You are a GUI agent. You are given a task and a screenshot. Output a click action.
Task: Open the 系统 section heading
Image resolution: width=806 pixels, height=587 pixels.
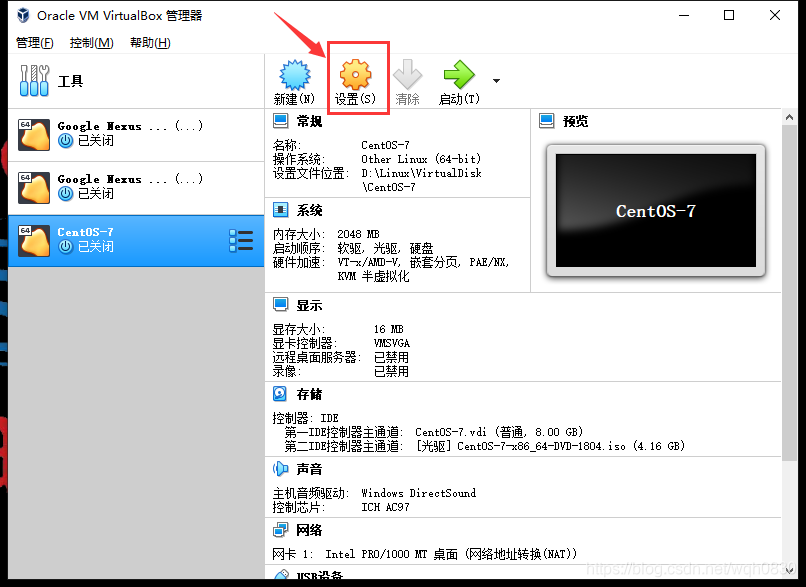coord(309,210)
